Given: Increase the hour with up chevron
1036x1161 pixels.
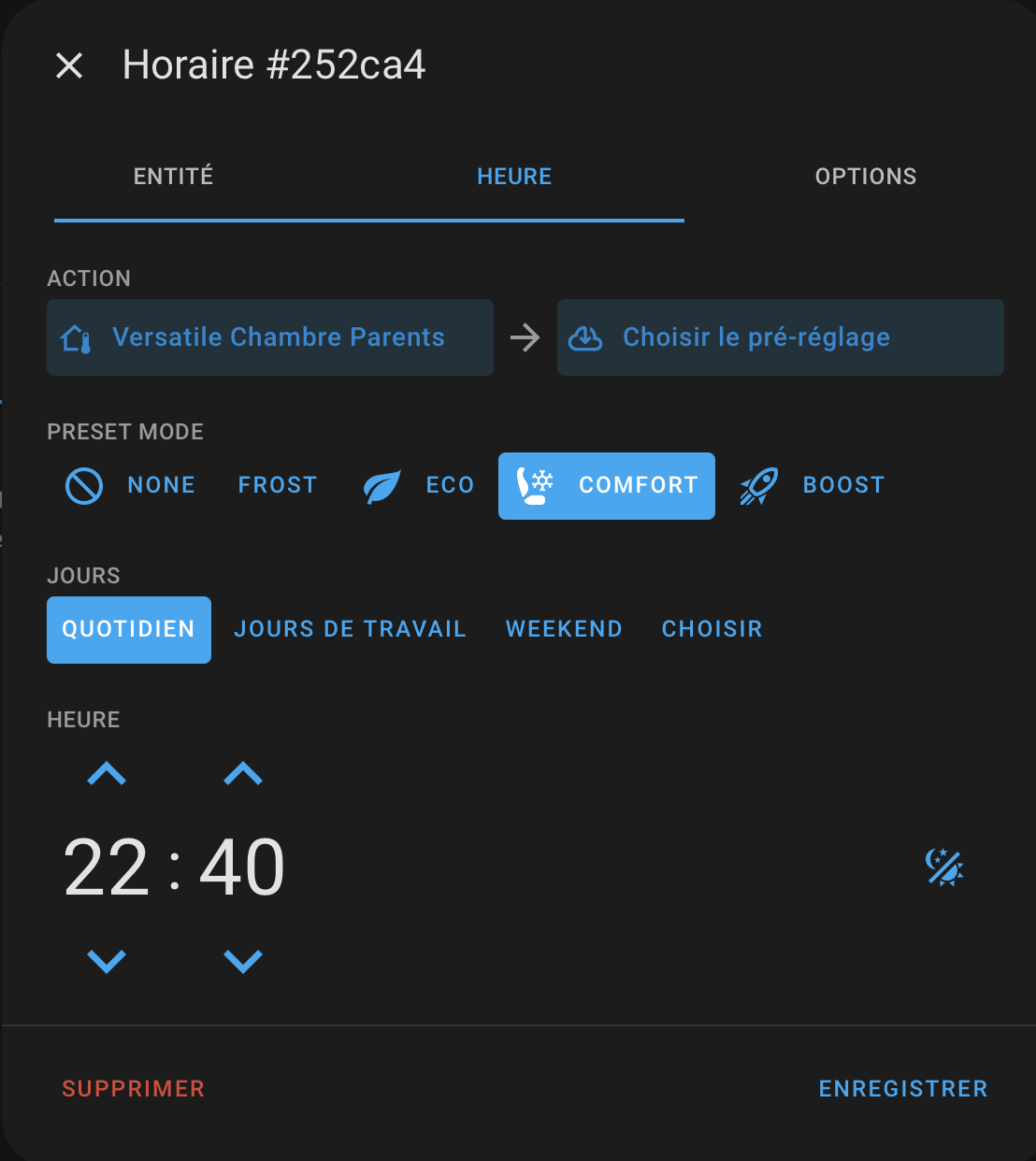Looking at the screenshot, I should (107, 773).
